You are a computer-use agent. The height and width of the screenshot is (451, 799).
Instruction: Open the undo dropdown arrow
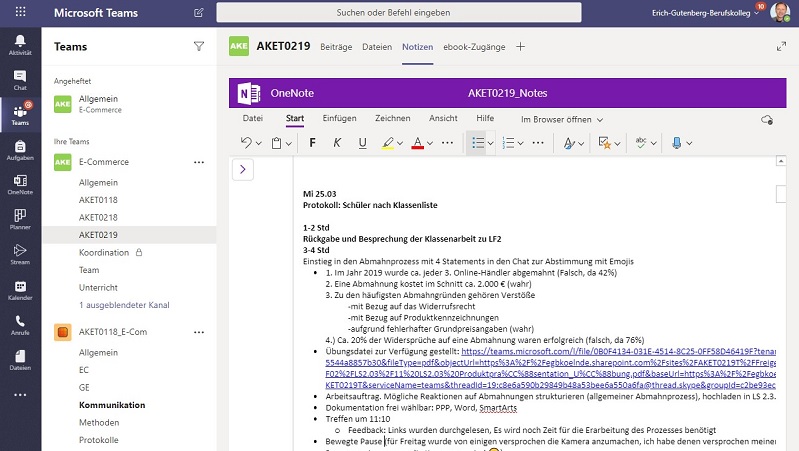tap(258, 144)
